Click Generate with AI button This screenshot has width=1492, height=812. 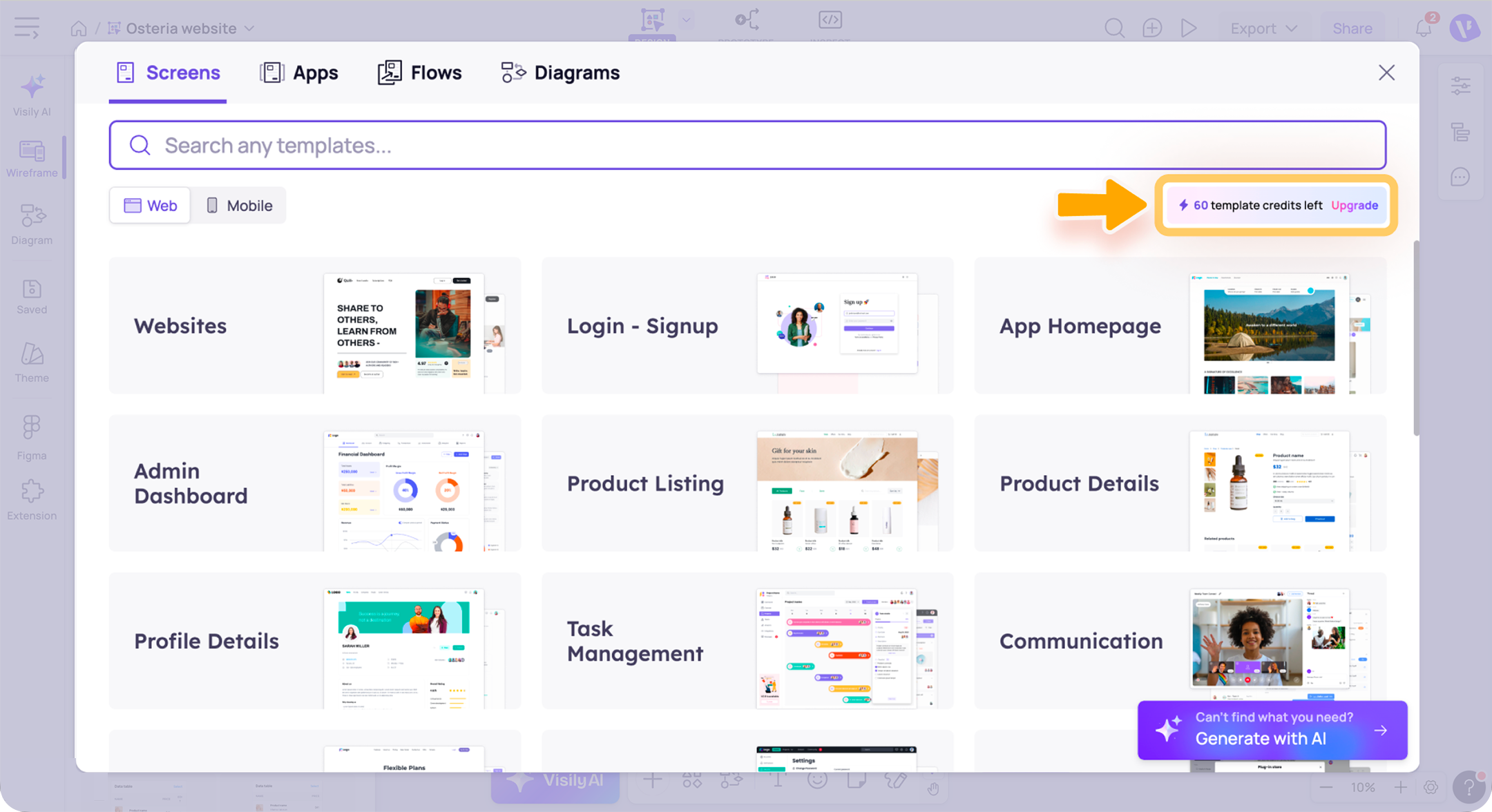point(1272,730)
